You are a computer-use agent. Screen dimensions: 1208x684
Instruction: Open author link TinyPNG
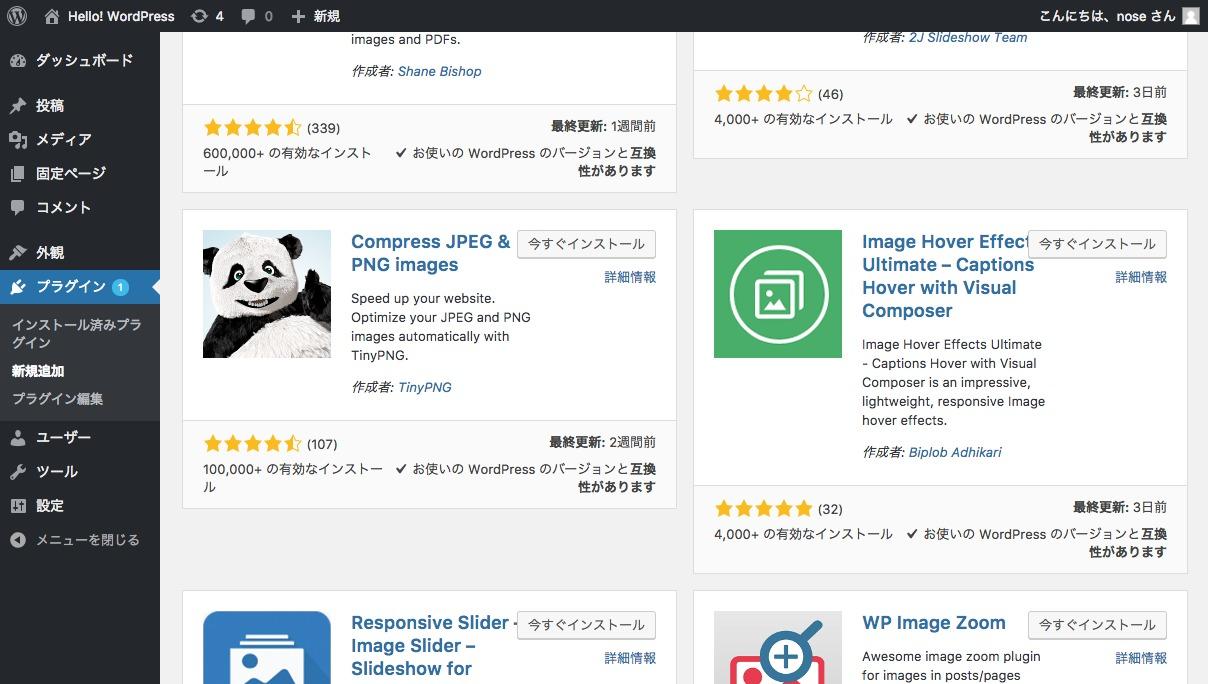click(x=424, y=388)
